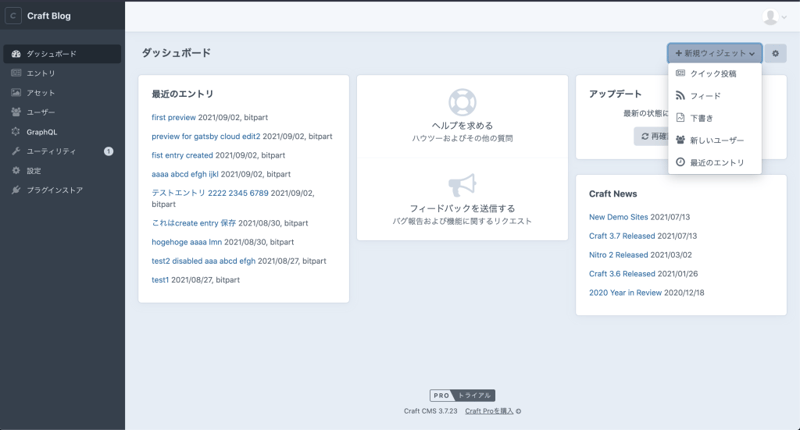This screenshot has height=430, width=800.
Task: Collapse the 新規ウィジェット dropdown button
Action: point(715,54)
